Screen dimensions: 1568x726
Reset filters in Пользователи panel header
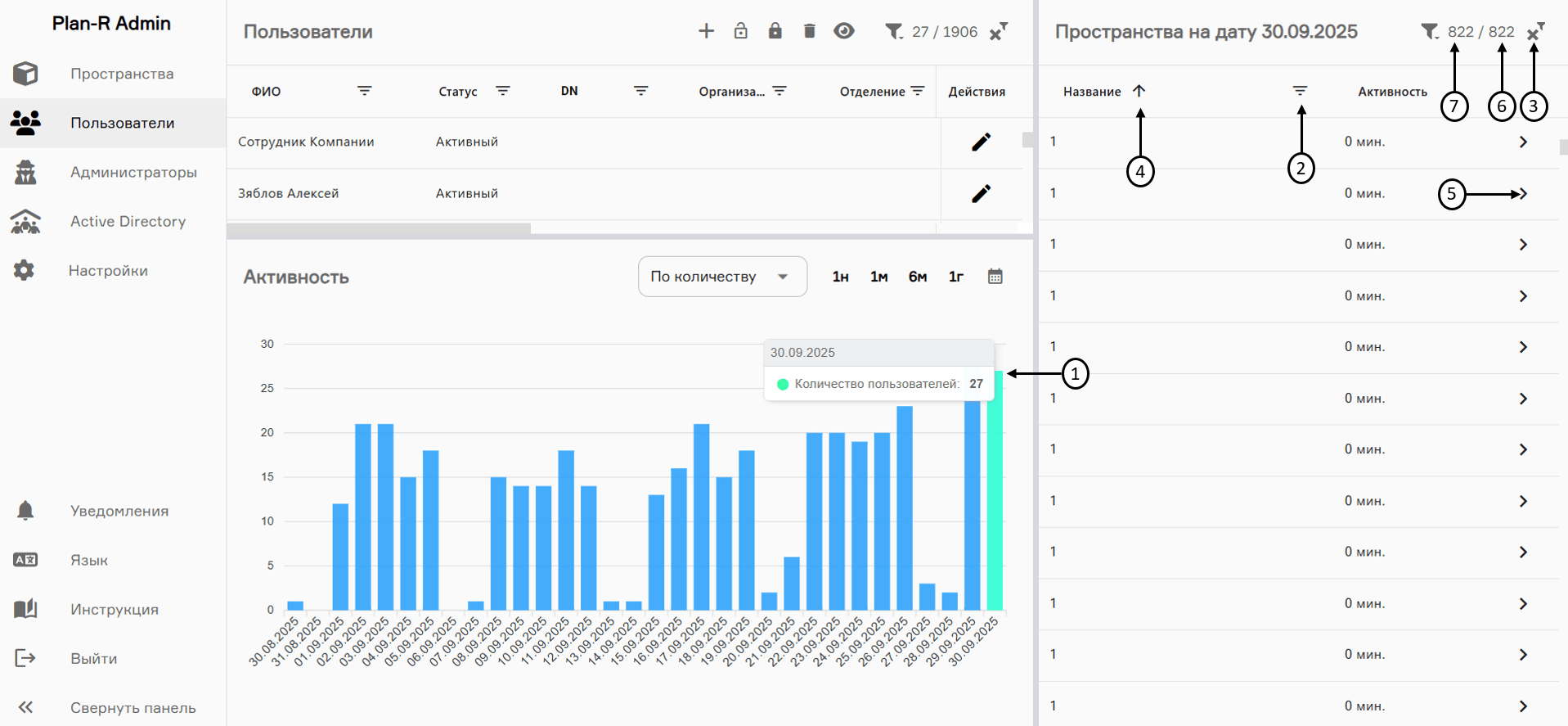click(x=998, y=32)
